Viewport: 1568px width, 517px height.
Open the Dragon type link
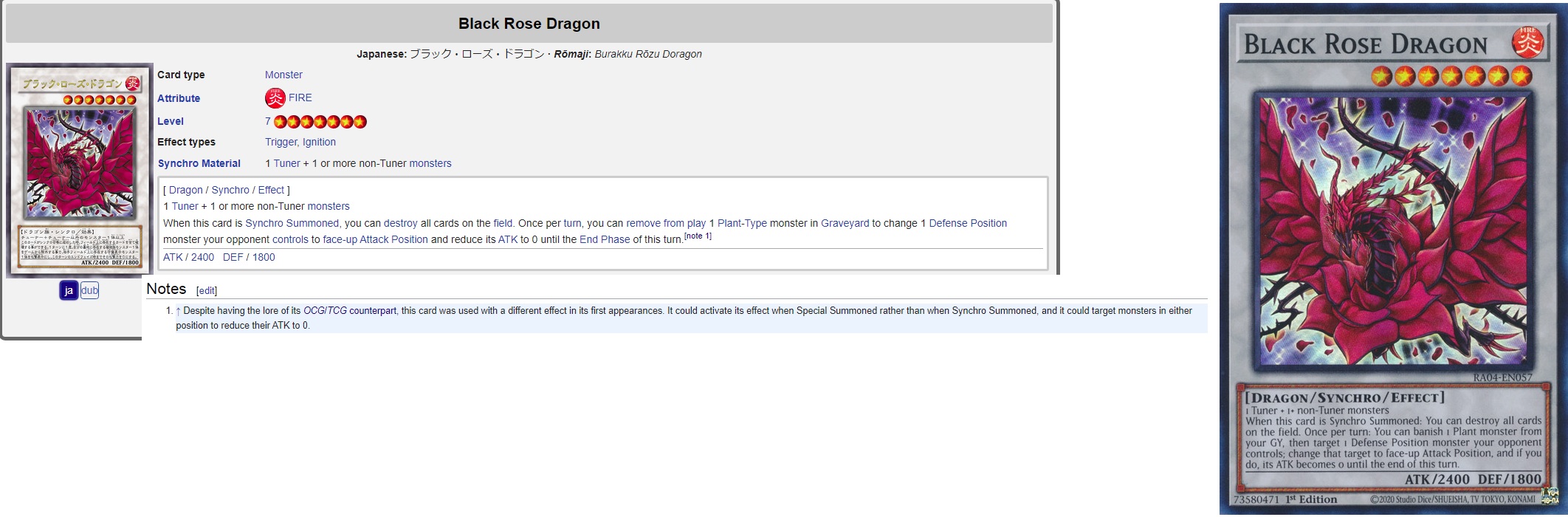pos(186,190)
